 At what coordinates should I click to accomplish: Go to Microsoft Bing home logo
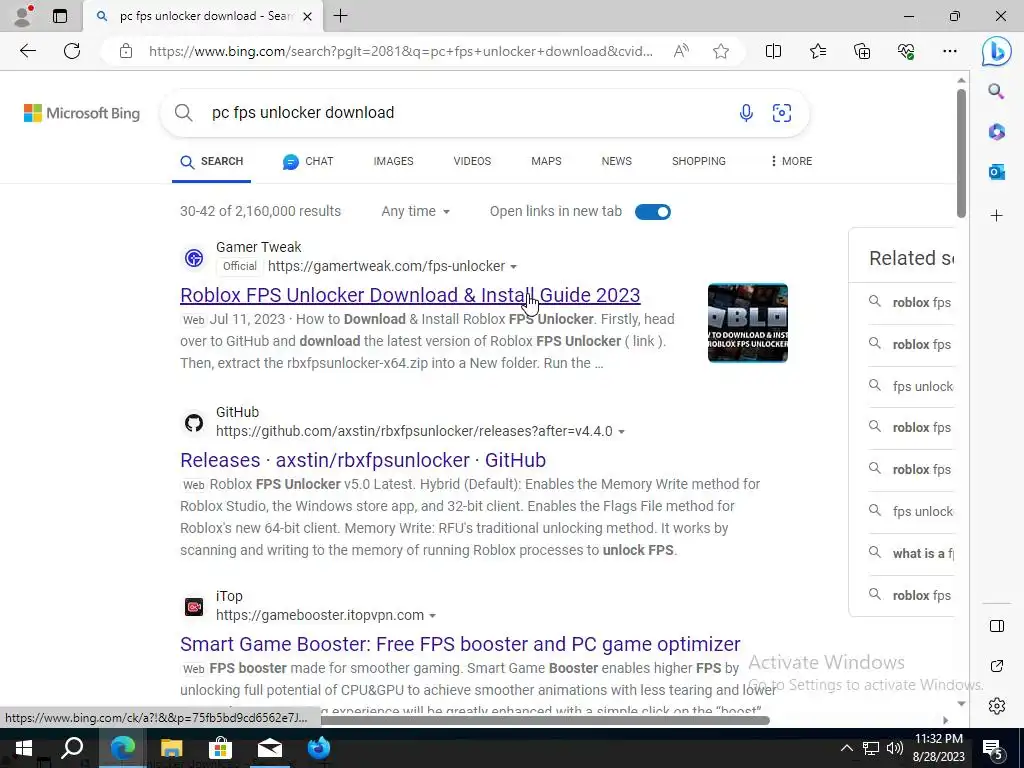tap(82, 113)
